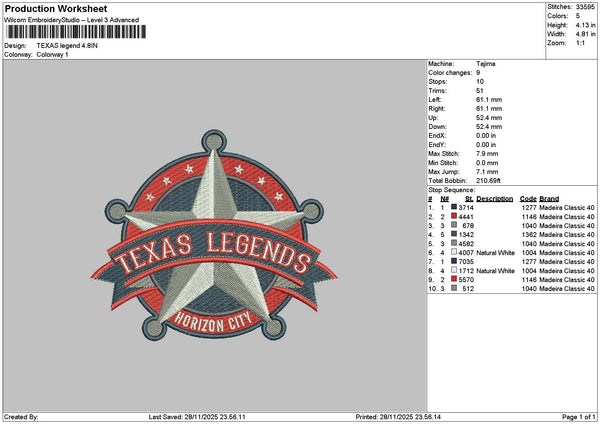Select the swatch next to 1342 stitches
The image size is (600, 424).
[x=454, y=234]
